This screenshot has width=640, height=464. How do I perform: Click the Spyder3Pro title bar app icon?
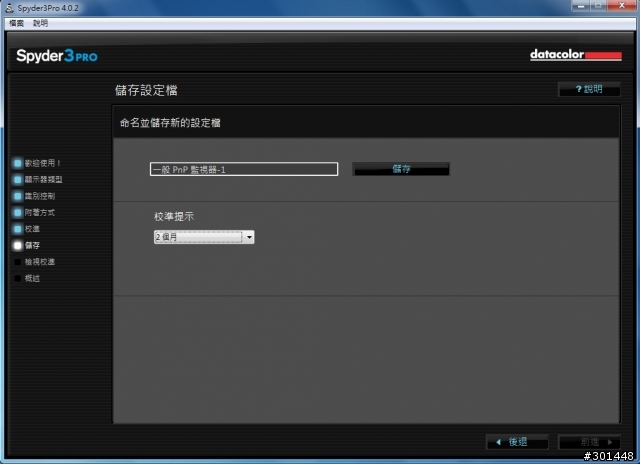point(9,8)
